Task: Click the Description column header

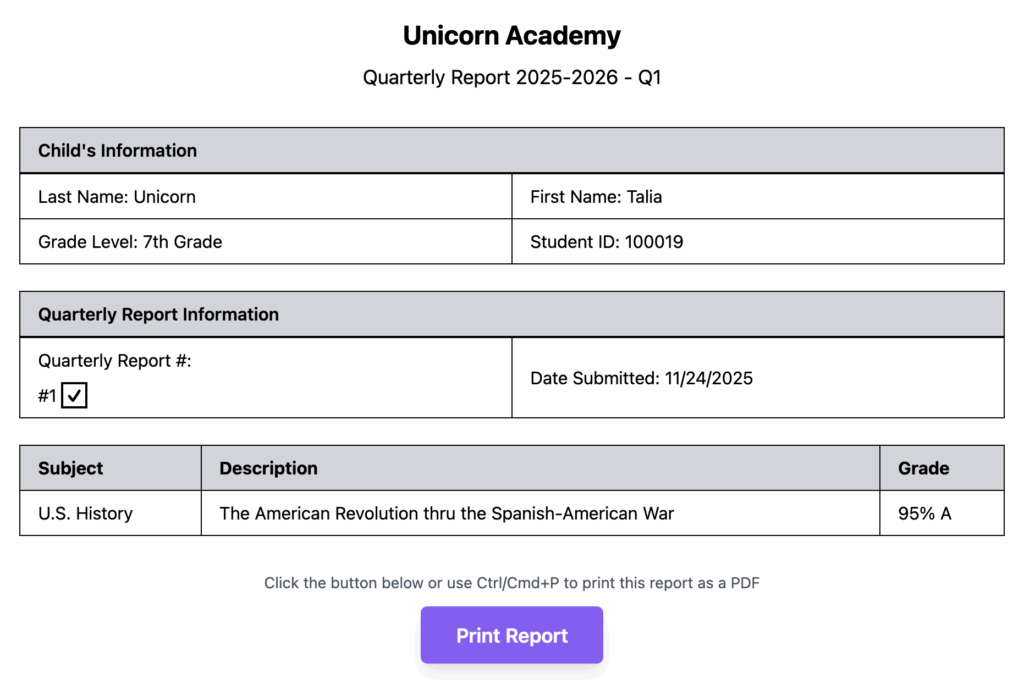Action: [268, 468]
